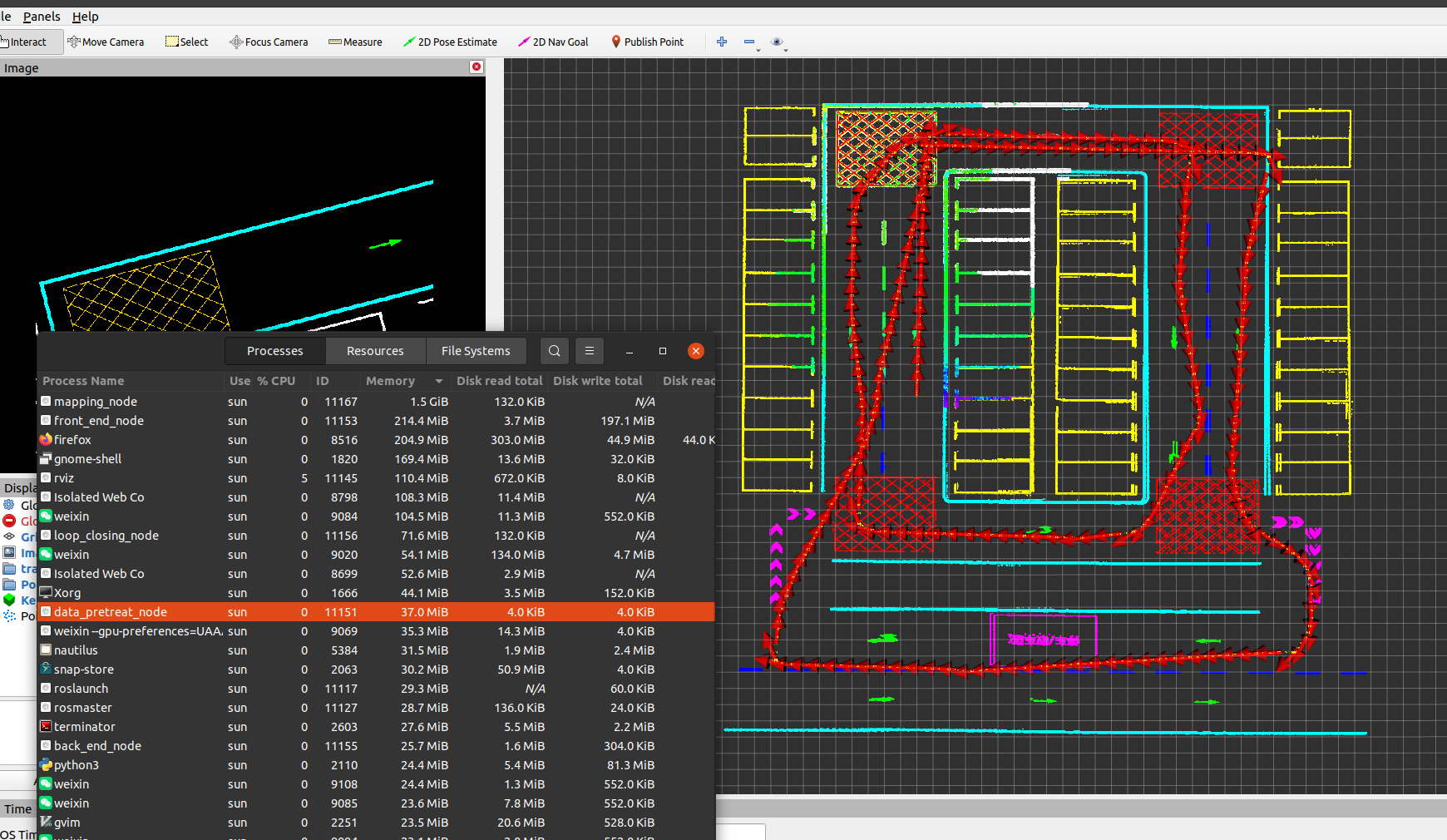This screenshot has height=840, width=1447.
Task: Select the gnome-shell process icon
Action: [46, 459]
